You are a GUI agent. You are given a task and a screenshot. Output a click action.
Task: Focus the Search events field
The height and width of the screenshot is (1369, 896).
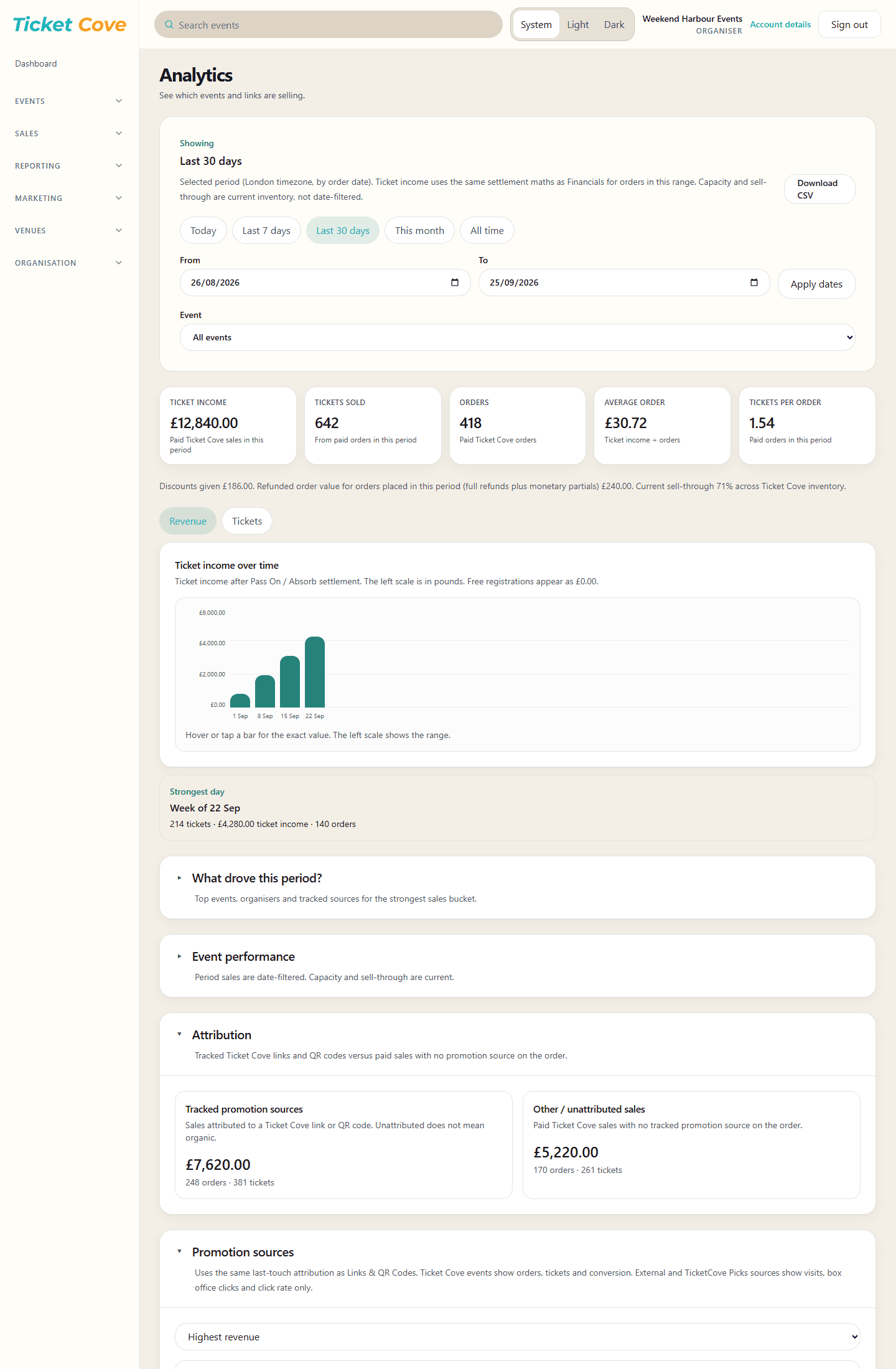tap(329, 25)
